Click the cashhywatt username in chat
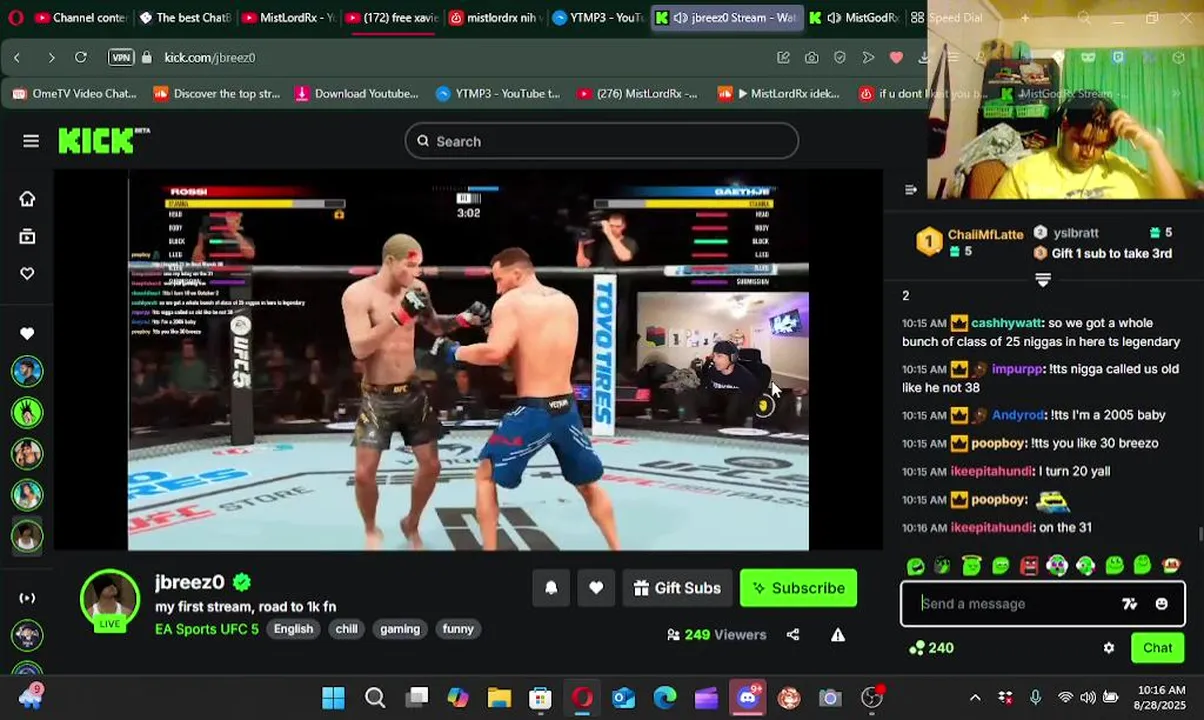This screenshot has width=1204, height=720. [x=1007, y=323]
